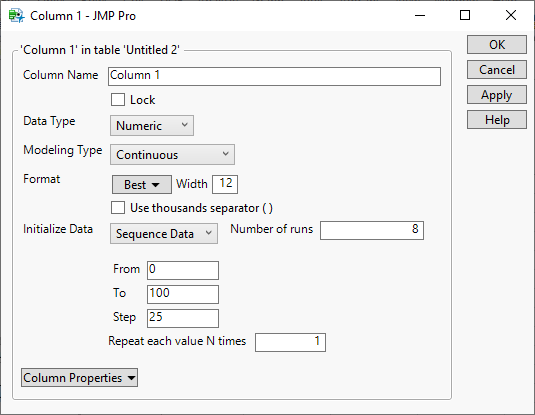Open the Initialize Data Sequence Data dropdown
This screenshot has width=535, height=415.
pos(164,234)
